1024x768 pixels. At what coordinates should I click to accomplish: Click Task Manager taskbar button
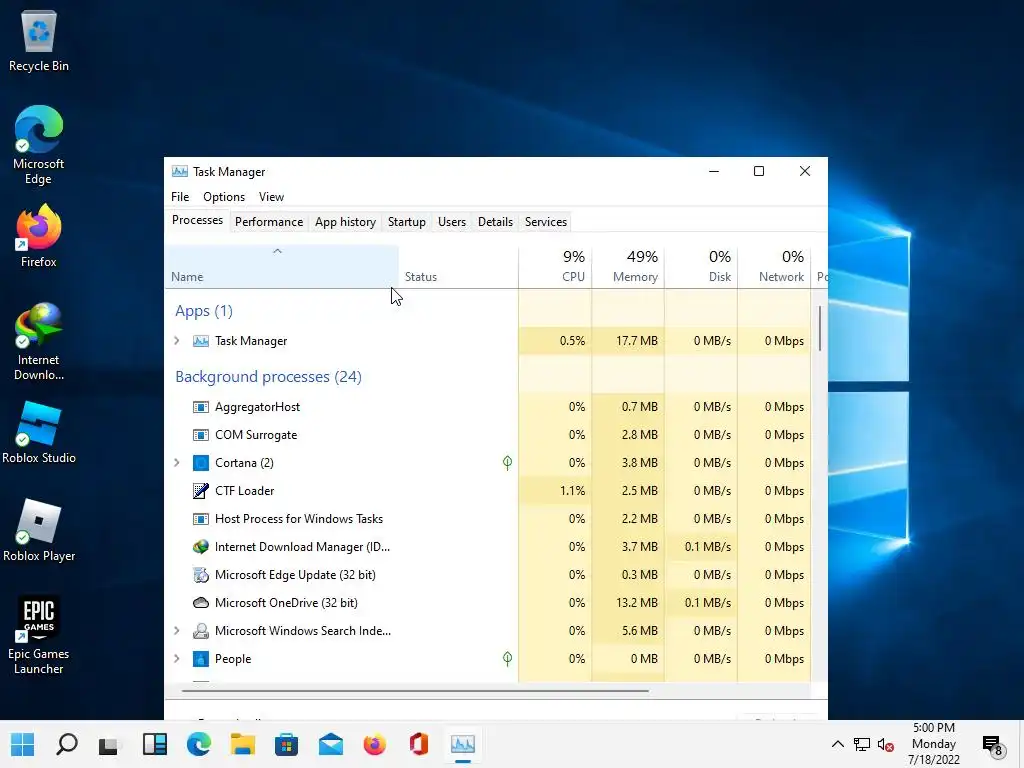(462, 744)
